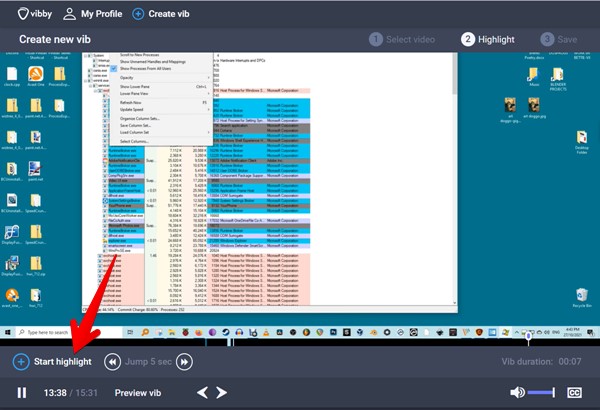
Task: Go to previous highlight with left arrow
Action: point(202,393)
